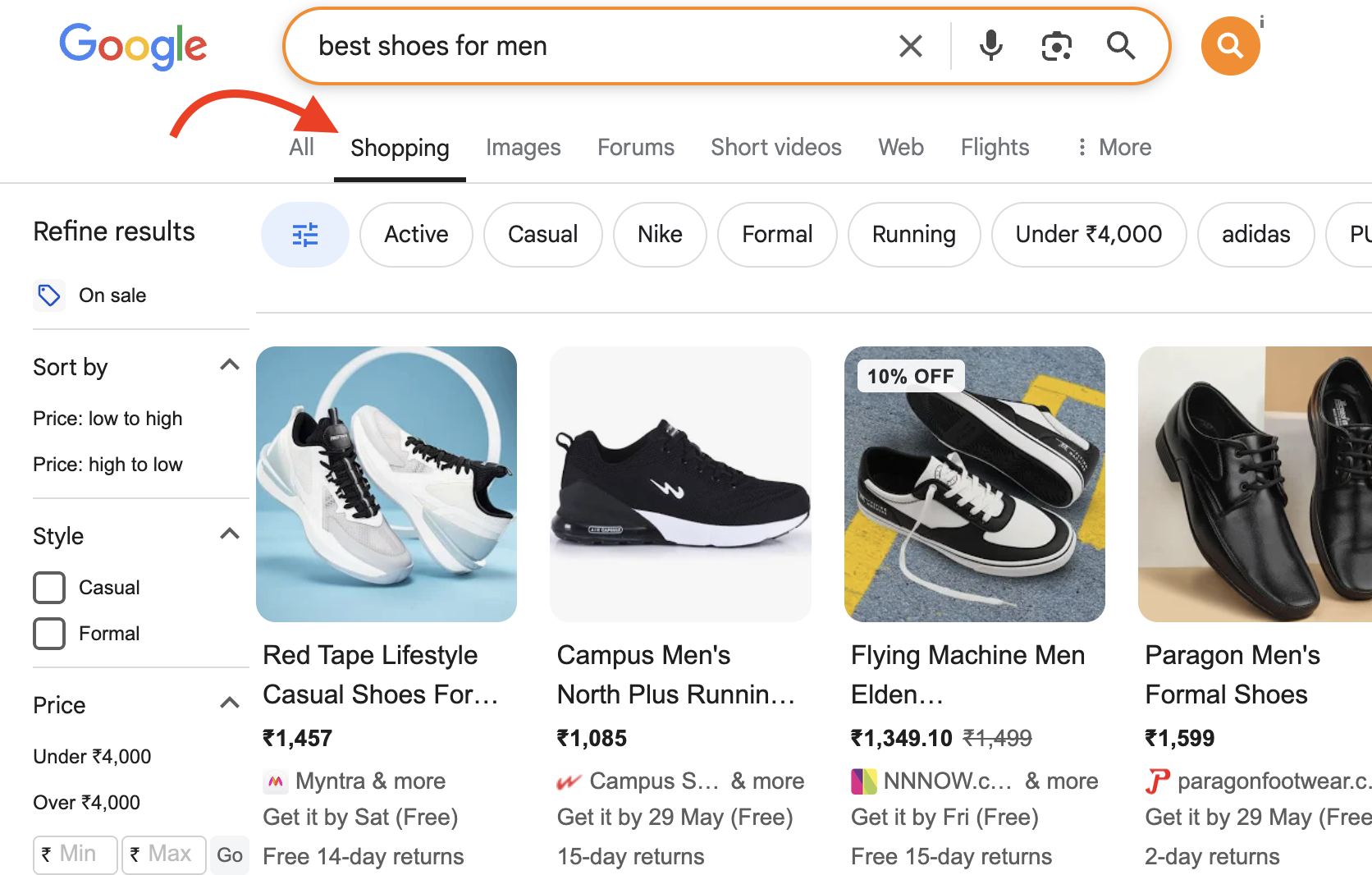1372x875 pixels.
Task: Open Flying Machine Men Elden title
Action: pos(968,675)
